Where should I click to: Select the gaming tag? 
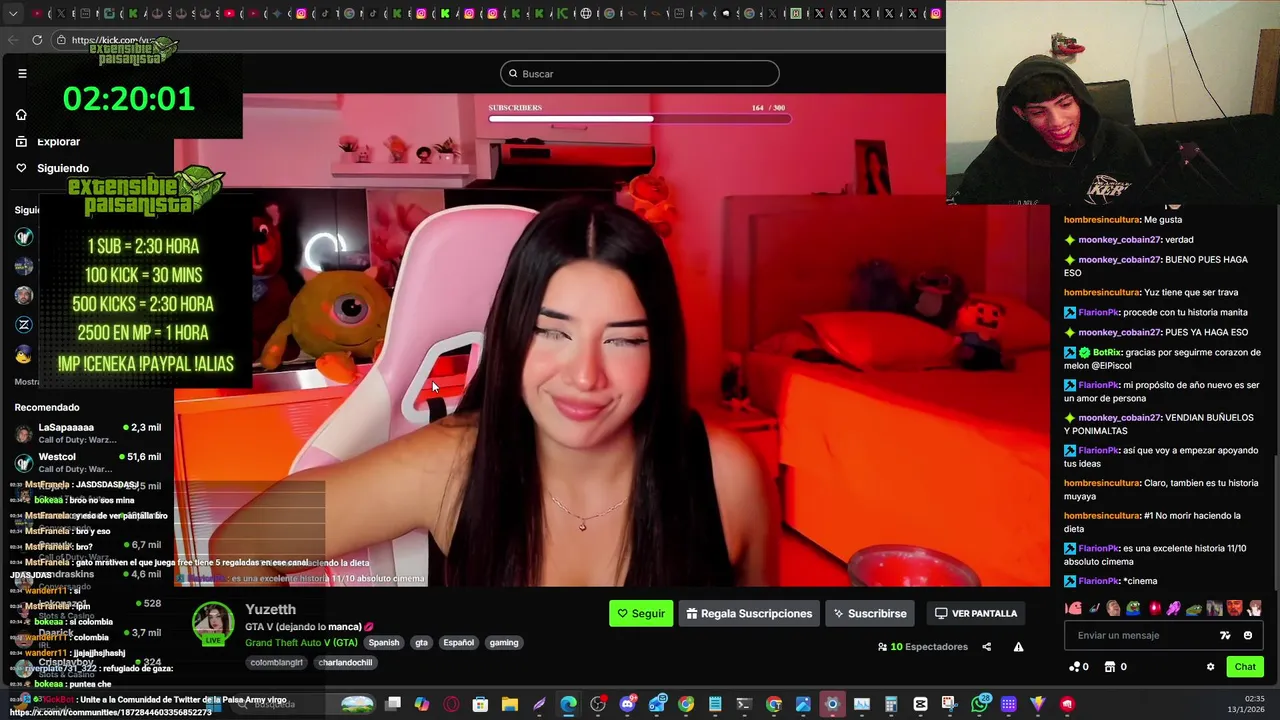tap(504, 642)
